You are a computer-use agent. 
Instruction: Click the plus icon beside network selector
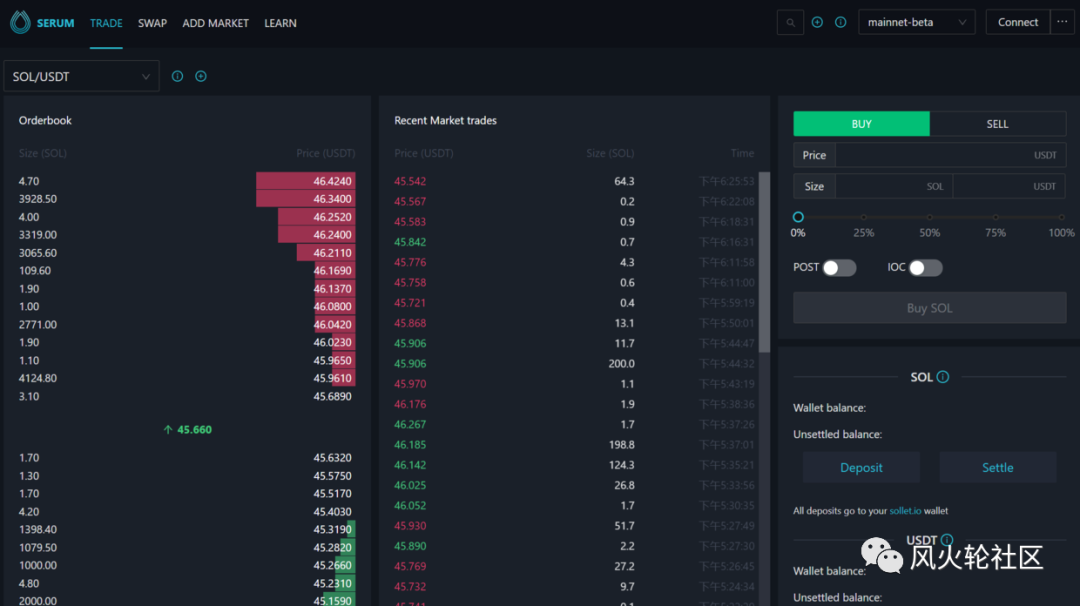click(817, 23)
